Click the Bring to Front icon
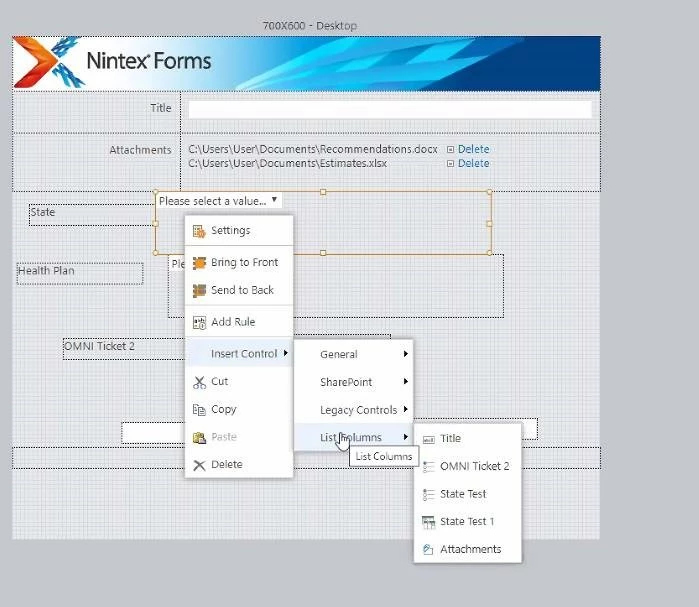 [199, 263]
